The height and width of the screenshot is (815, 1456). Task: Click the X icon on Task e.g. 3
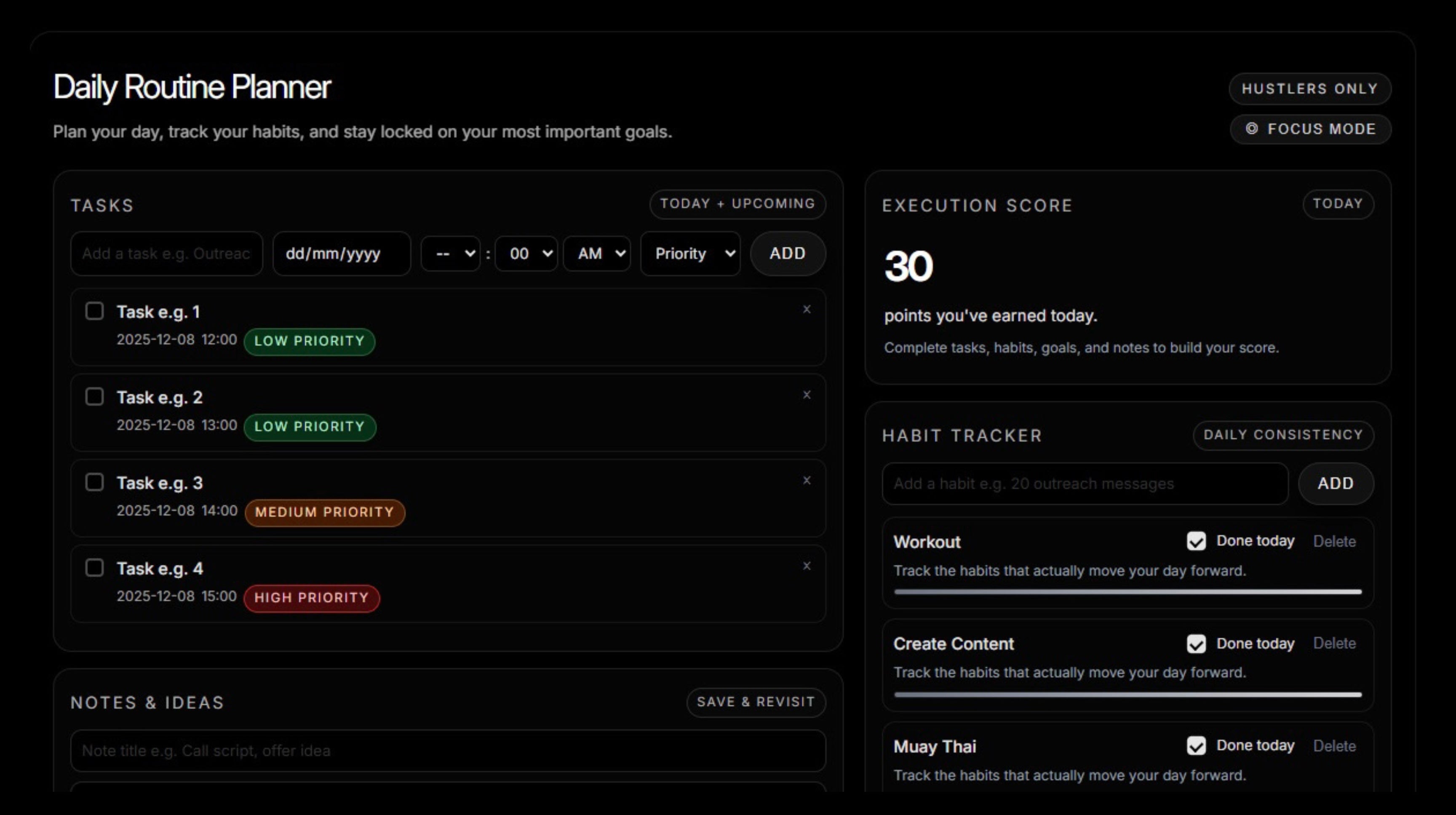(x=807, y=480)
